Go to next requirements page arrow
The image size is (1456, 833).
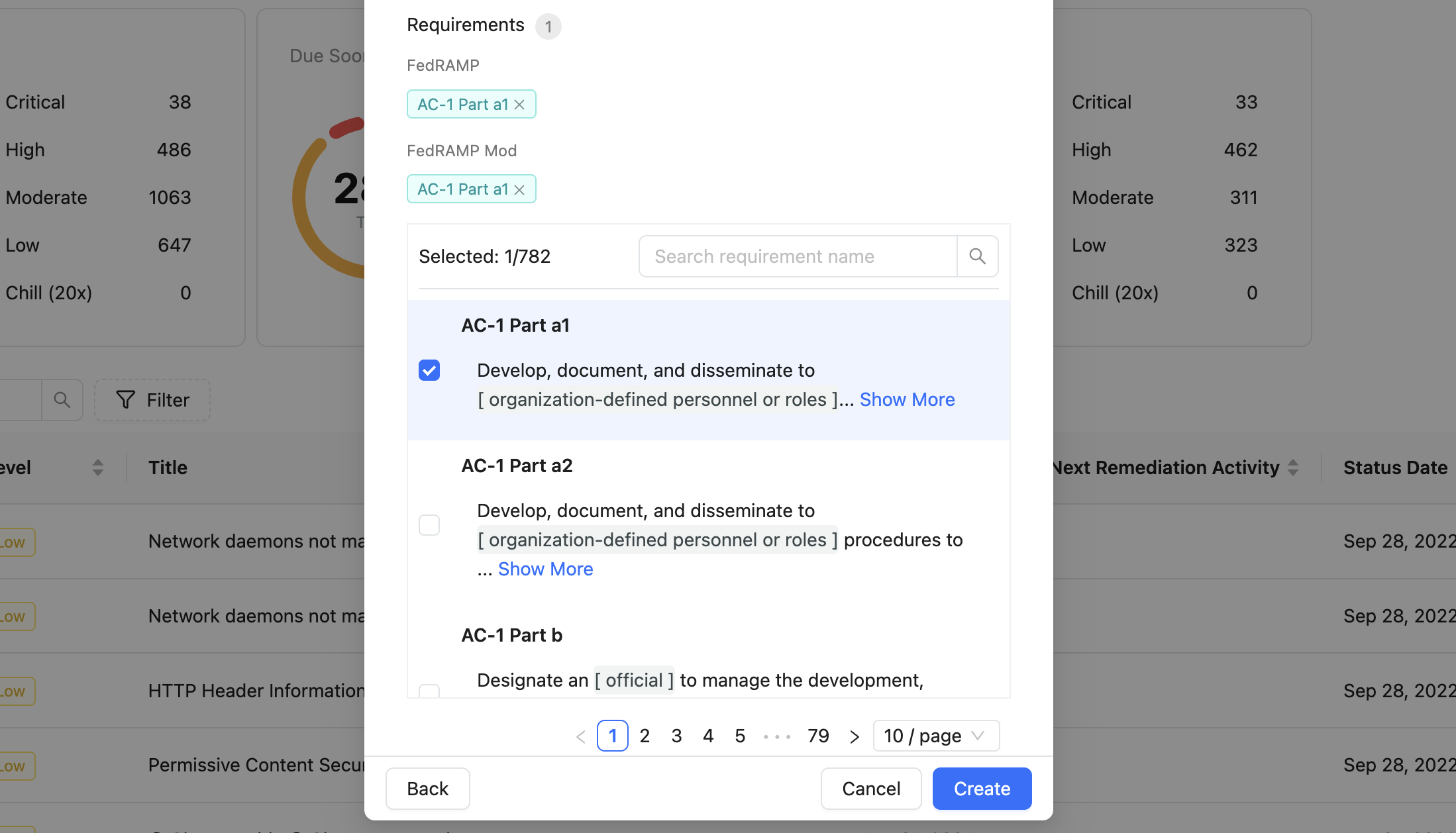[855, 736]
